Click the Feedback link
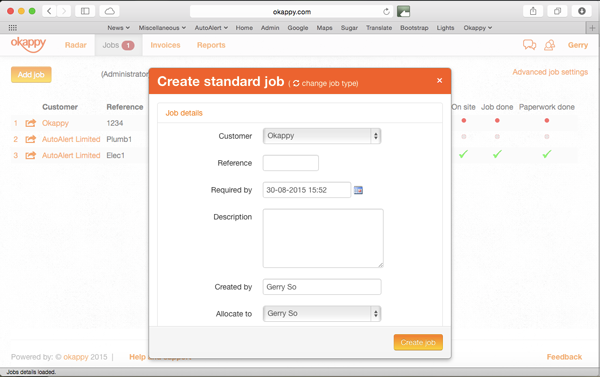600x377 pixels. [x=564, y=357]
